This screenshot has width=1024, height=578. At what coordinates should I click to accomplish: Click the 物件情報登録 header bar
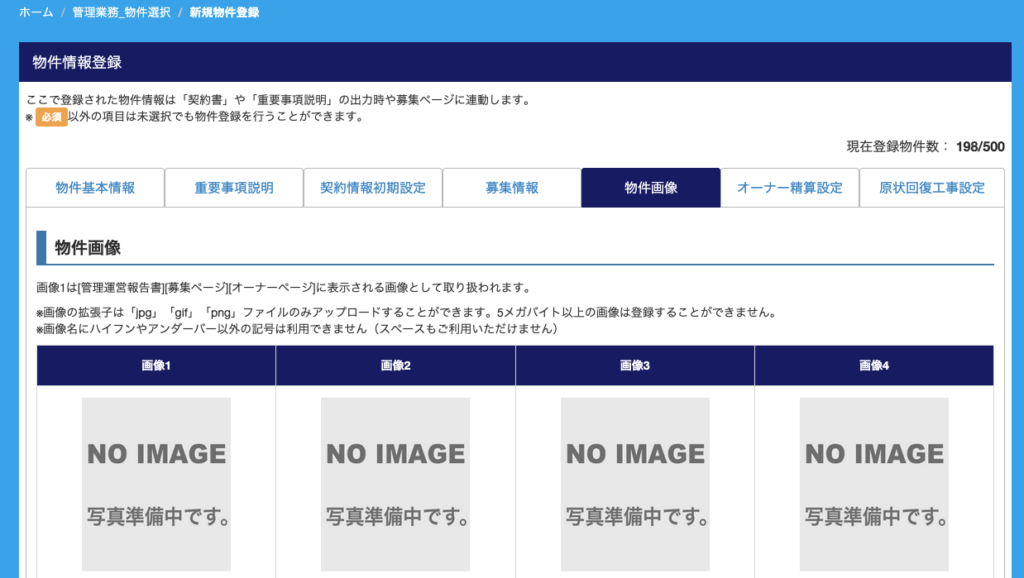(x=515, y=62)
